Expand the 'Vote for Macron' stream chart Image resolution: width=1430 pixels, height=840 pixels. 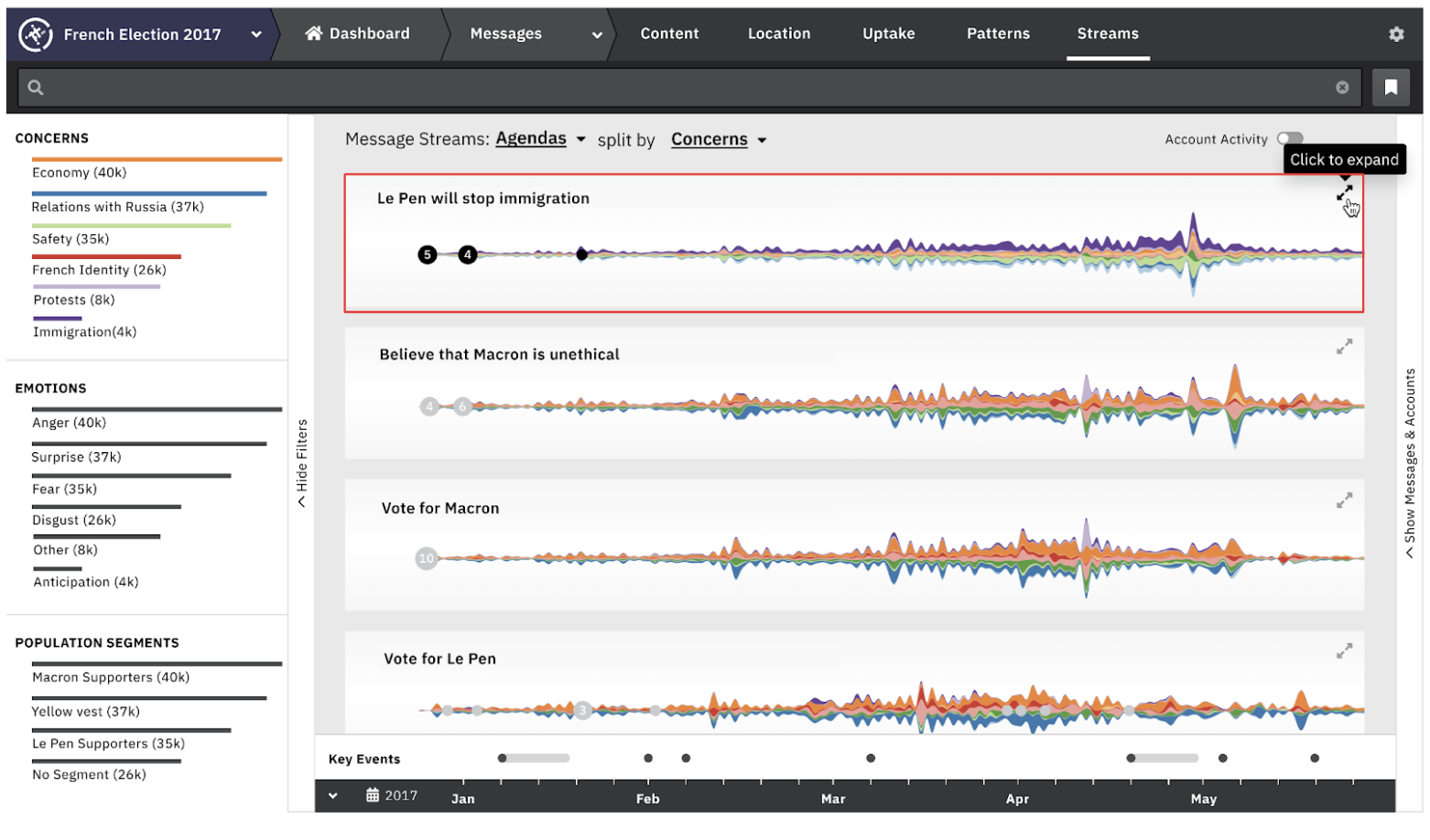(1343, 501)
